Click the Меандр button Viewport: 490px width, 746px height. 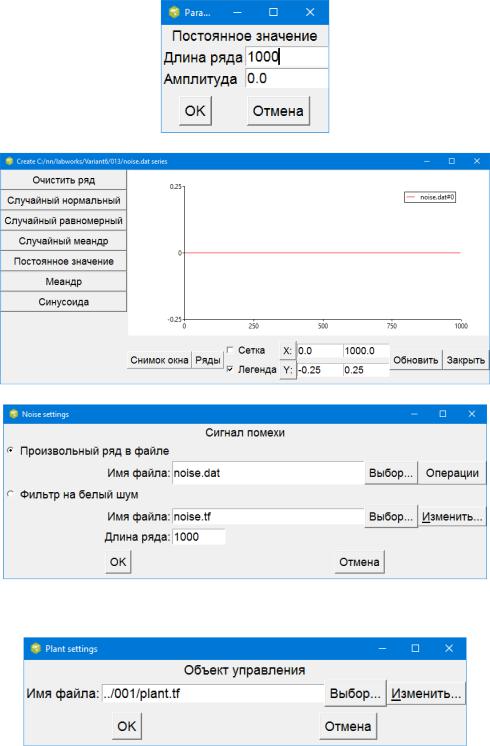click(63, 282)
